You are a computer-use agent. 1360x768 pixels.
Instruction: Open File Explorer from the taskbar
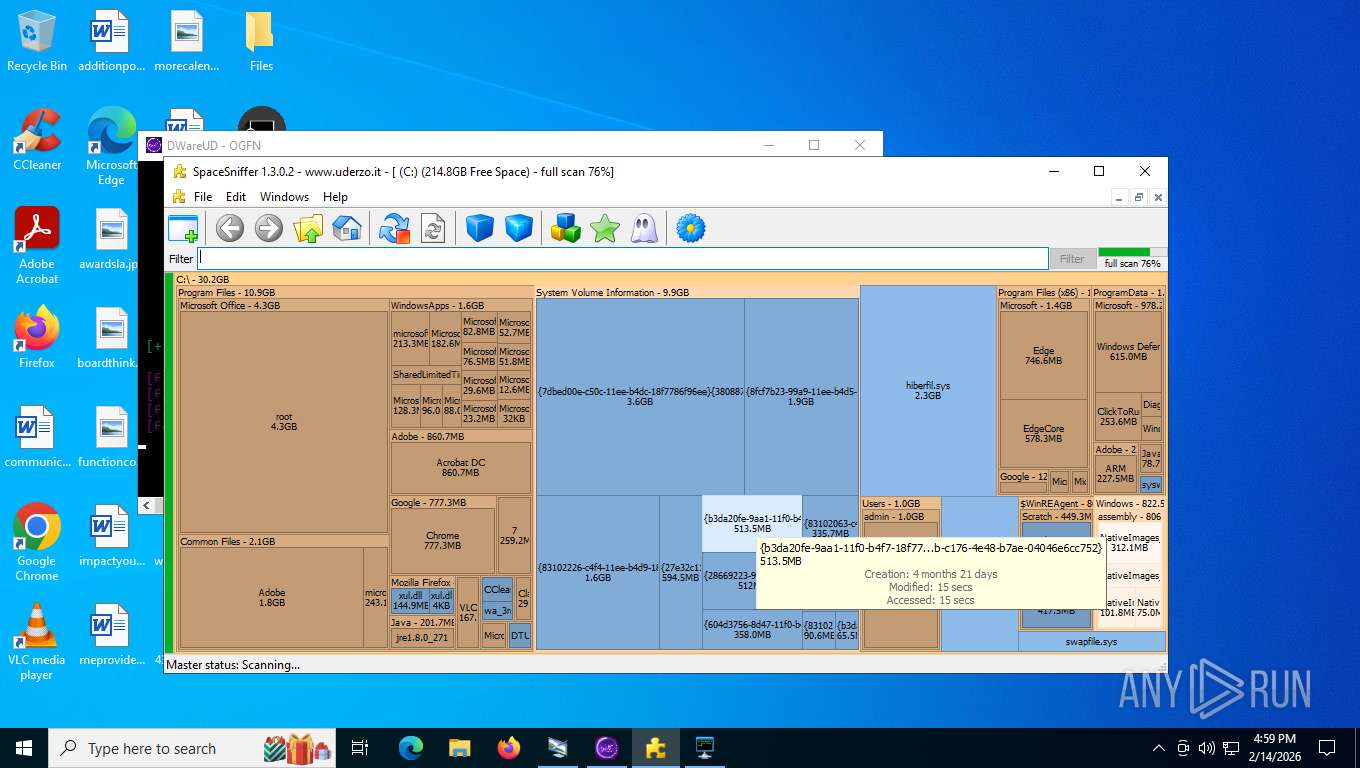[460, 748]
